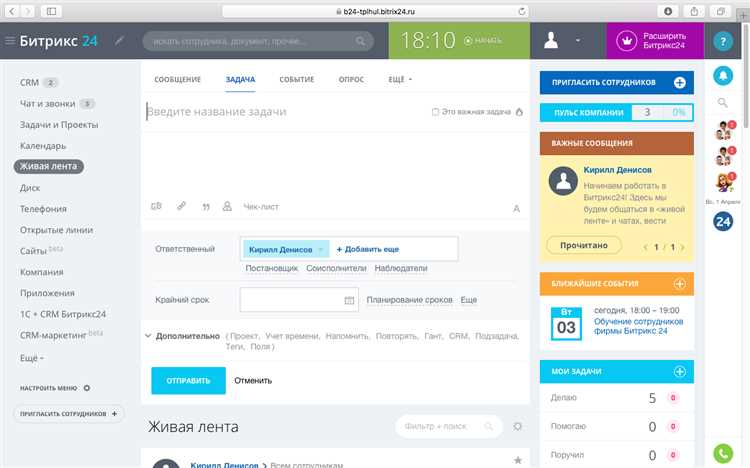Star the Кирилл Денисов feed post
The image size is (750, 468).
pos(518,460)
